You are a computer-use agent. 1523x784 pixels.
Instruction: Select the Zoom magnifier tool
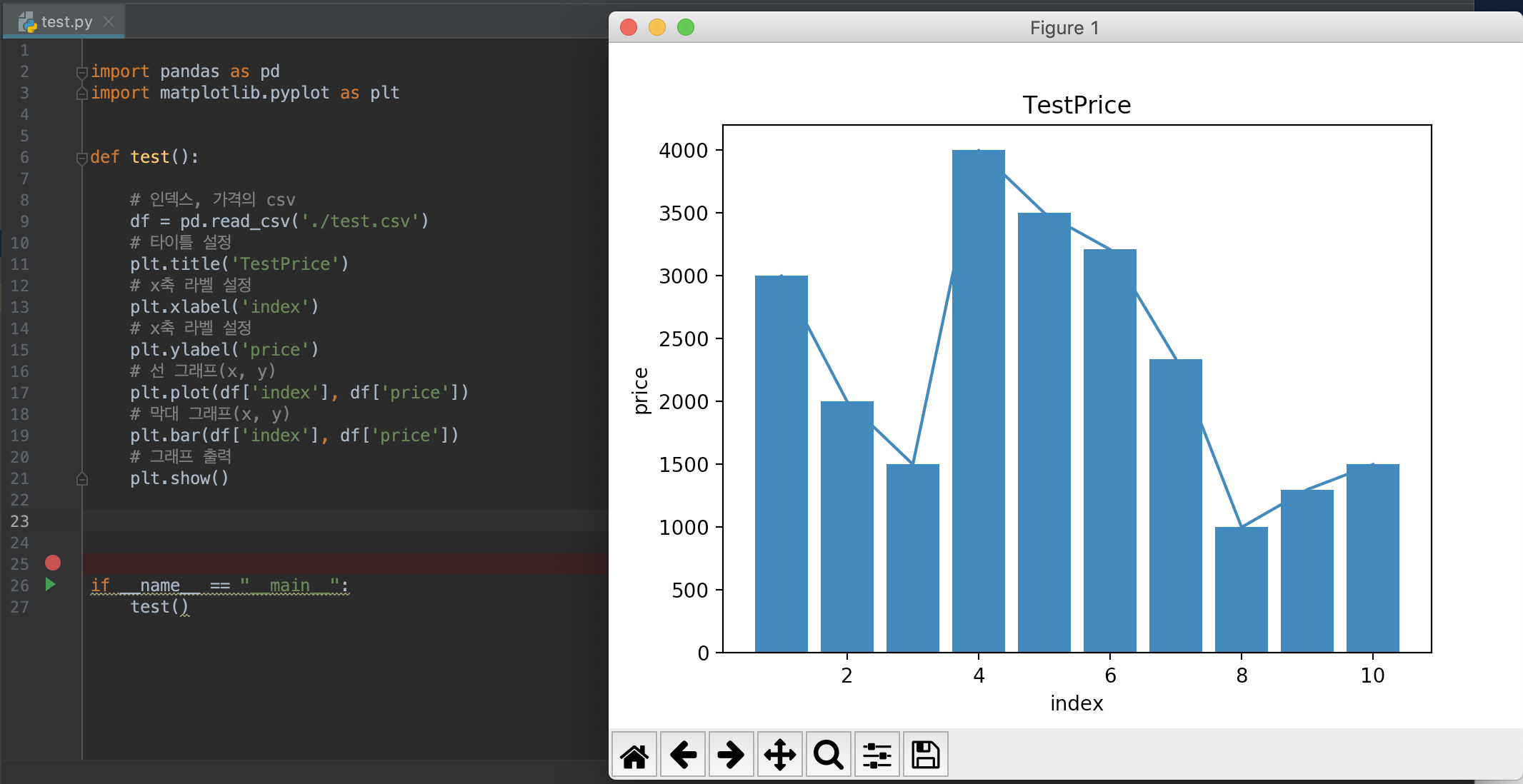click(828, 755)
